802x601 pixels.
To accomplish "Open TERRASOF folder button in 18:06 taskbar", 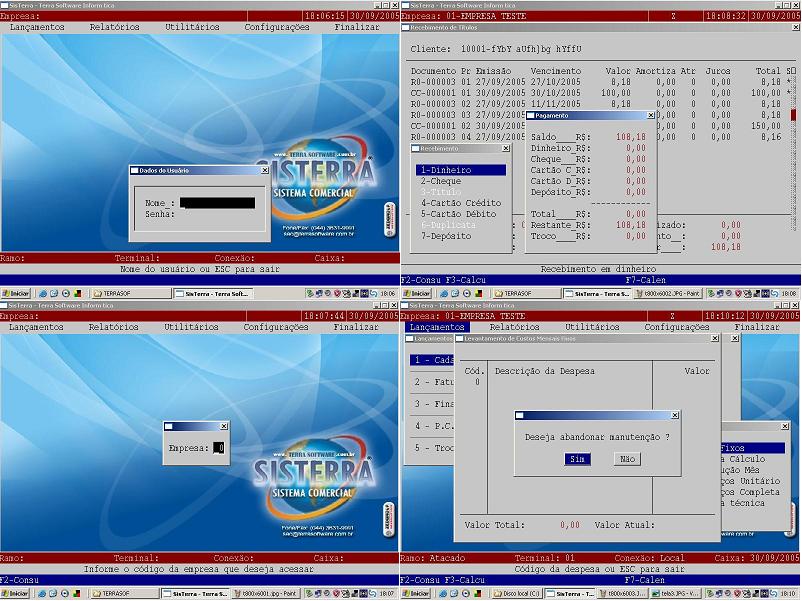I will click(x=131, y=294).
